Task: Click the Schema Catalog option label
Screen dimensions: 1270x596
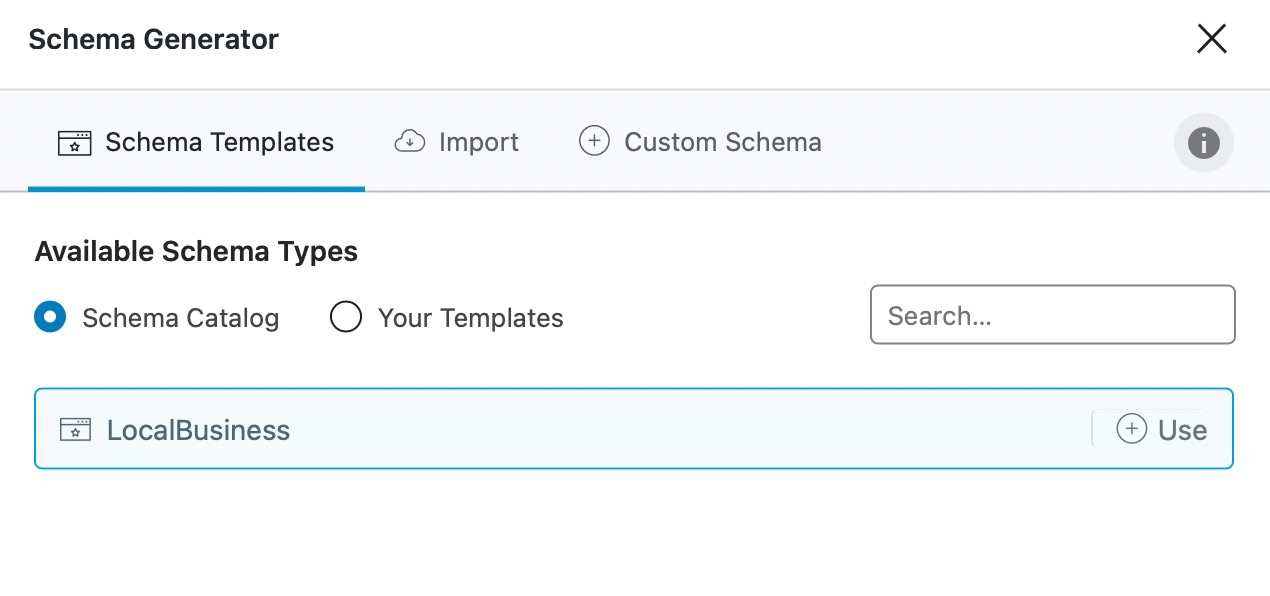Action: point(180,318)
